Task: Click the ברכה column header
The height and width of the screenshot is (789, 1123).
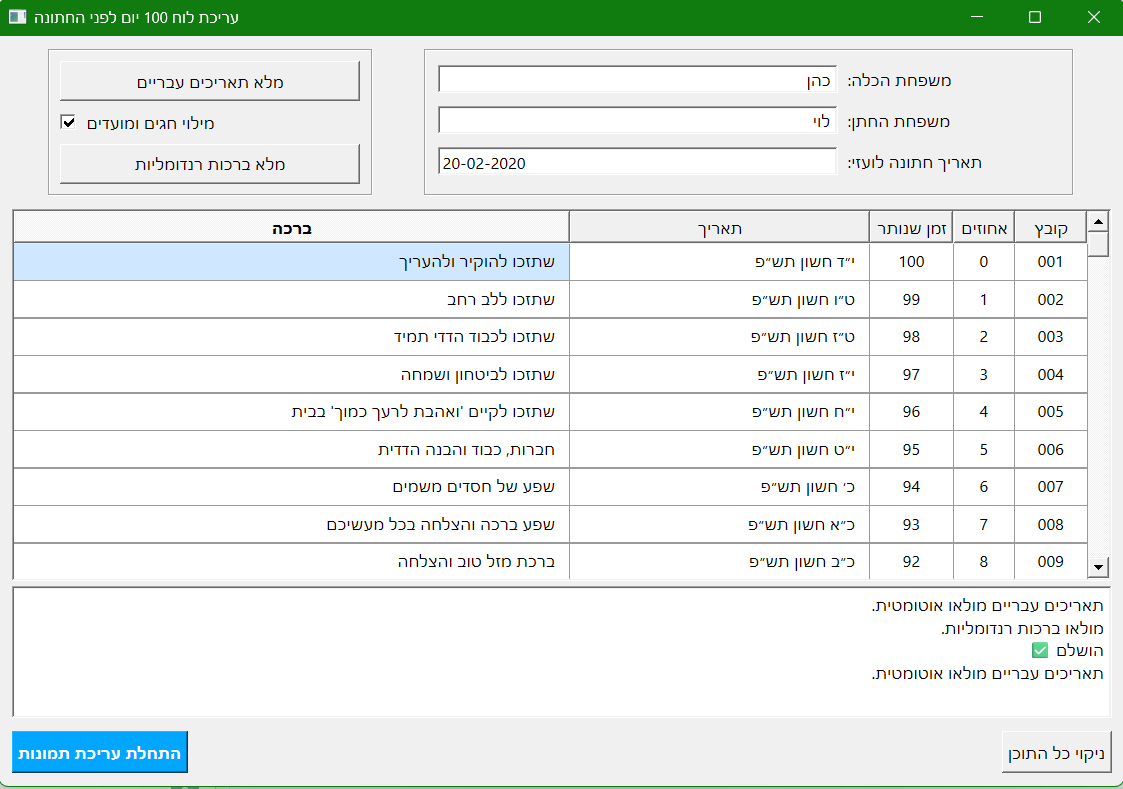Action: coord(292,226)
